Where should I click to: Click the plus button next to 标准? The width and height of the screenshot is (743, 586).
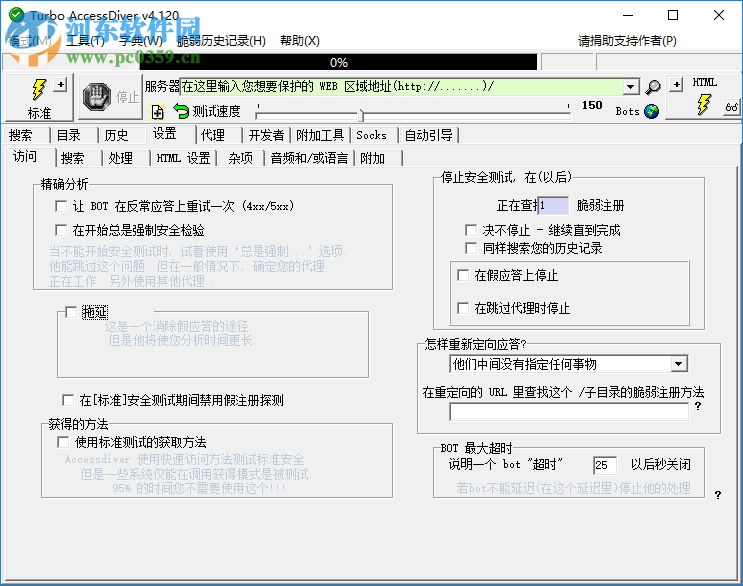60,85
